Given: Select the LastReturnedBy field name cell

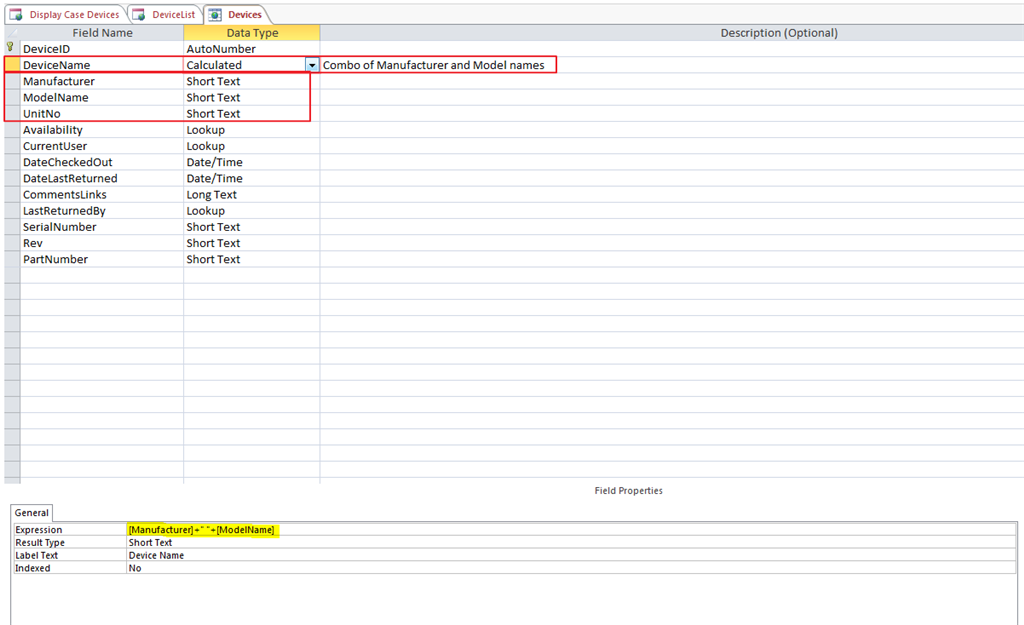Looking at the screenshot, I should coord(102,211).
